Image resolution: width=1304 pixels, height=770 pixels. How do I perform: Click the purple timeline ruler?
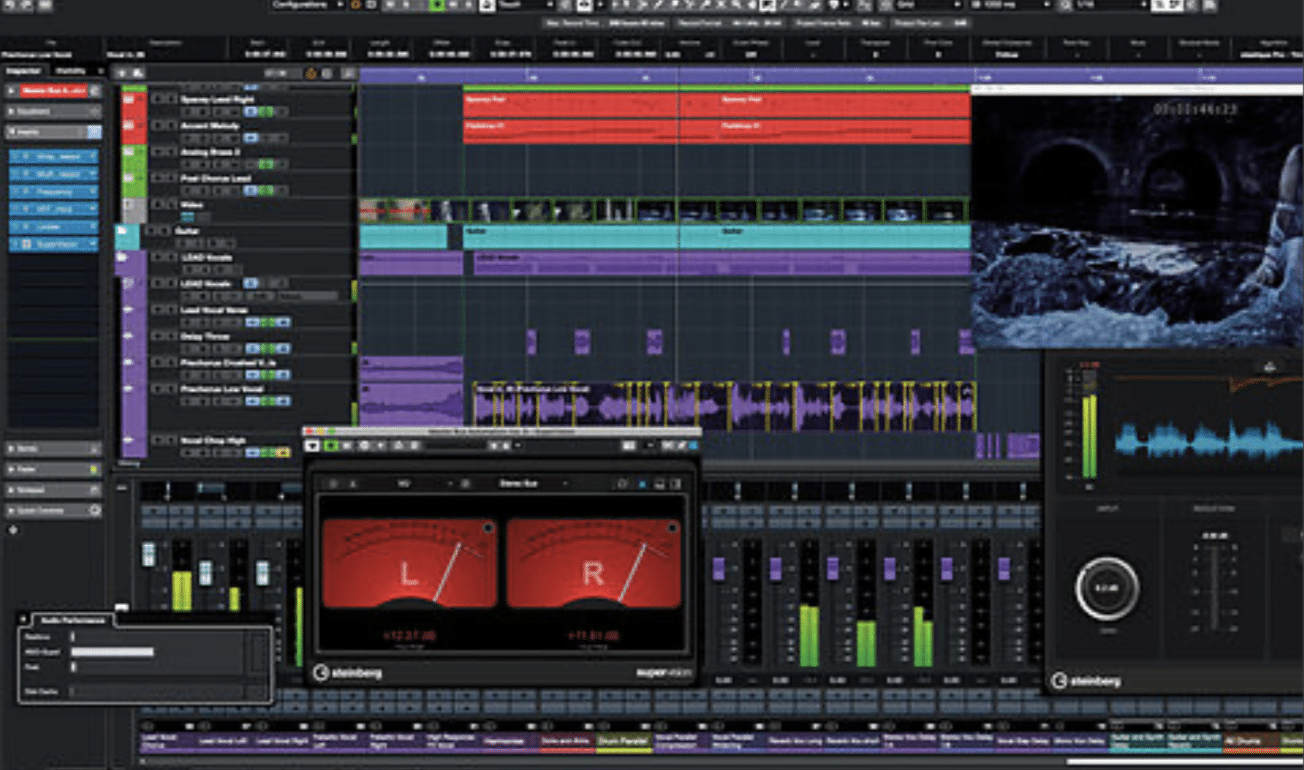830,75
